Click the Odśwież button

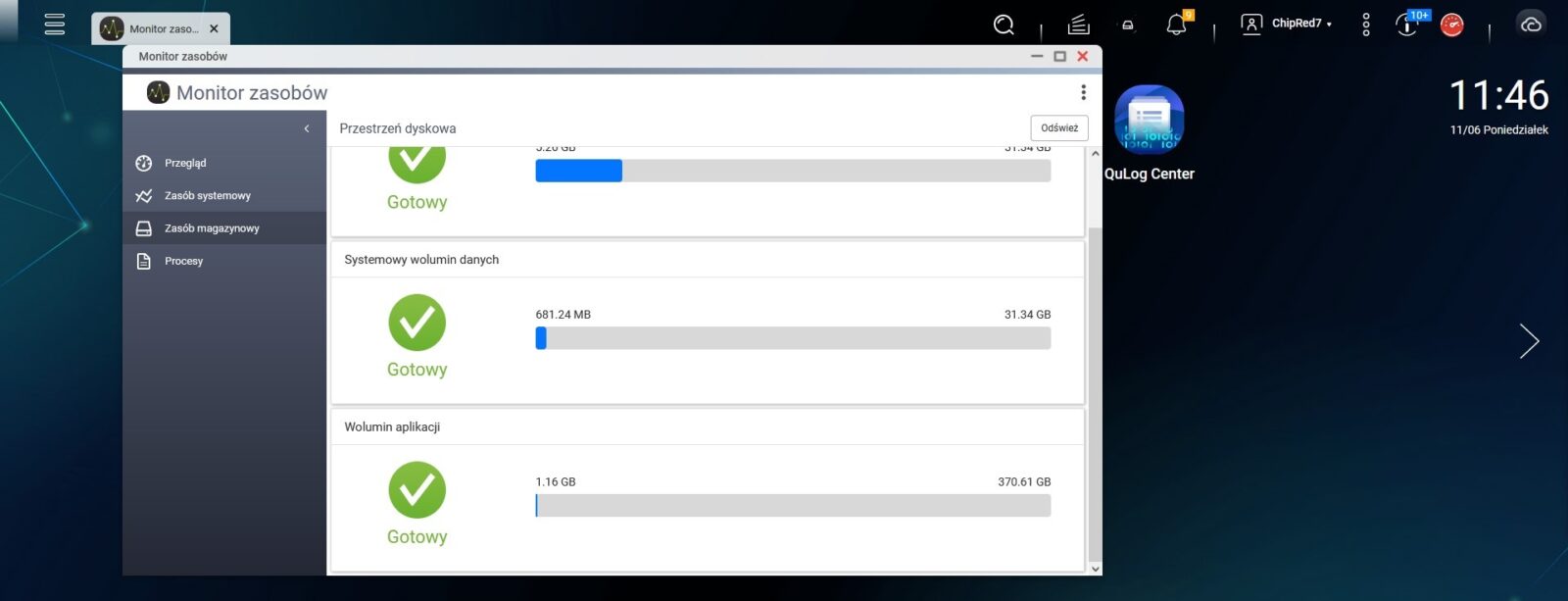coord(1058,128)
